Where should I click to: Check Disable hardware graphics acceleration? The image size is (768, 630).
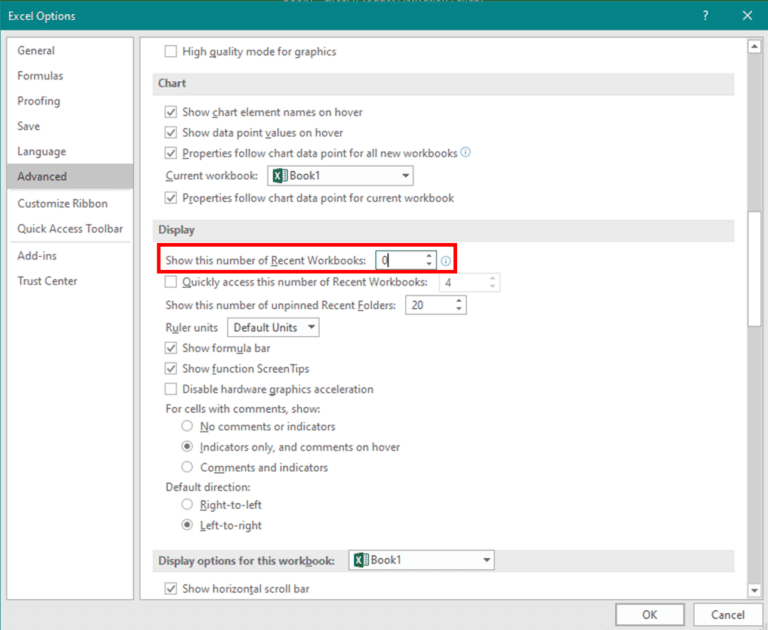[170, 389]
